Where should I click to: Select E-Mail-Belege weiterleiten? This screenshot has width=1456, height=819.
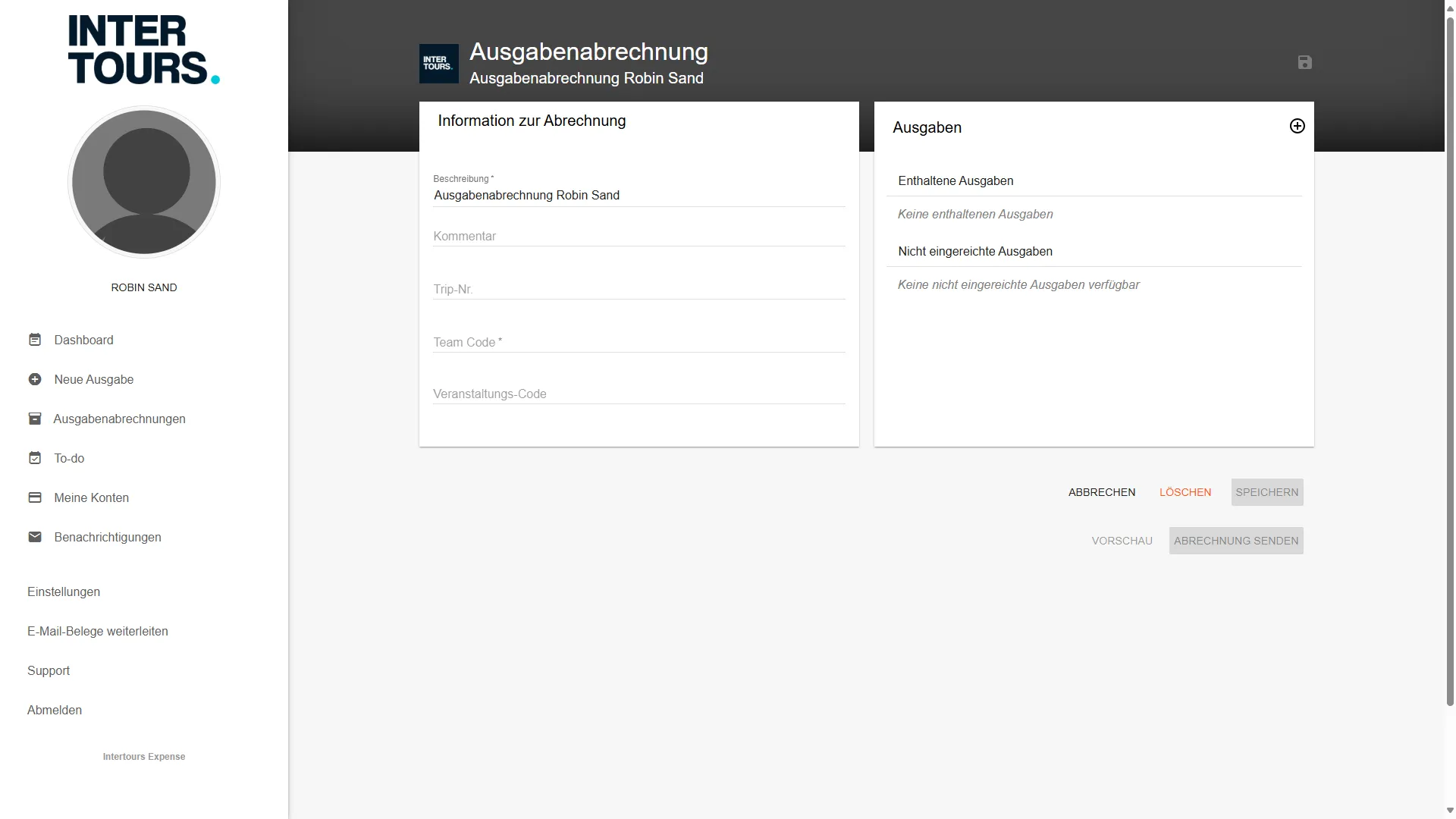97,631
